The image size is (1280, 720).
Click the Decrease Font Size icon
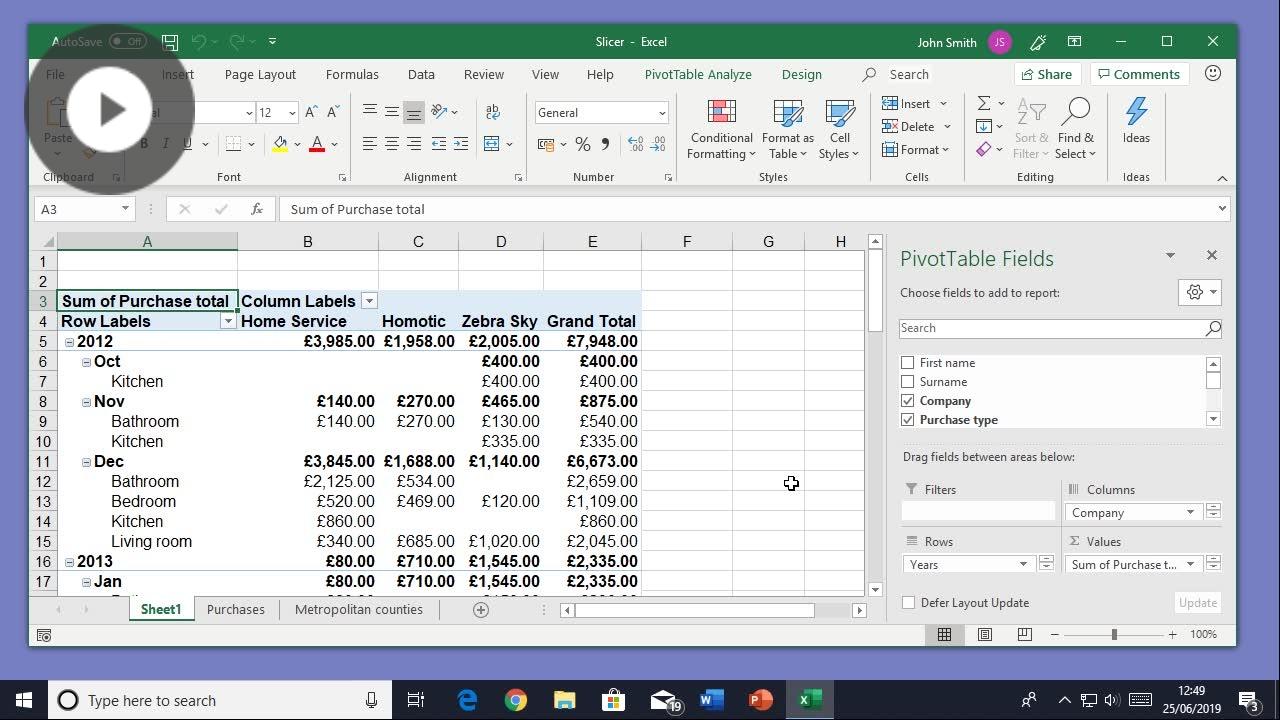click(x=334, y=113)
